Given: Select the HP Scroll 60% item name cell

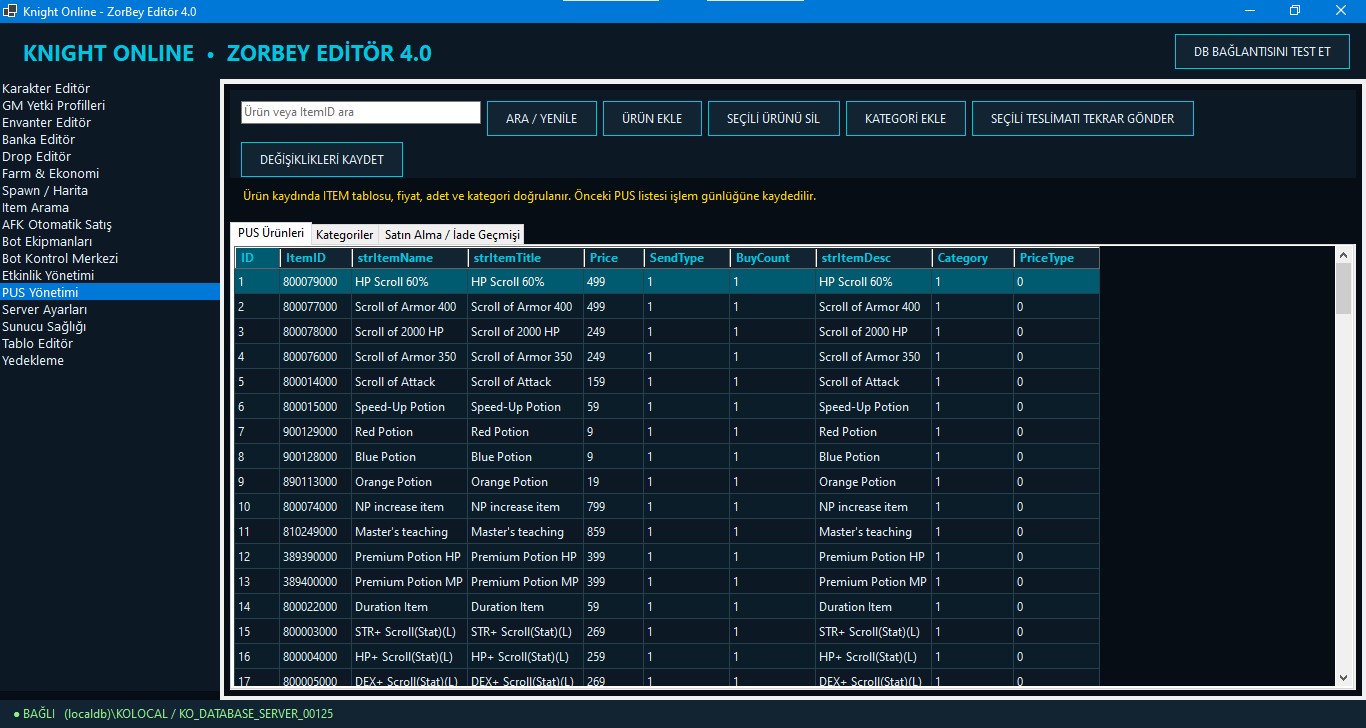Looking at the screenshot, I should tap(410, 282).
